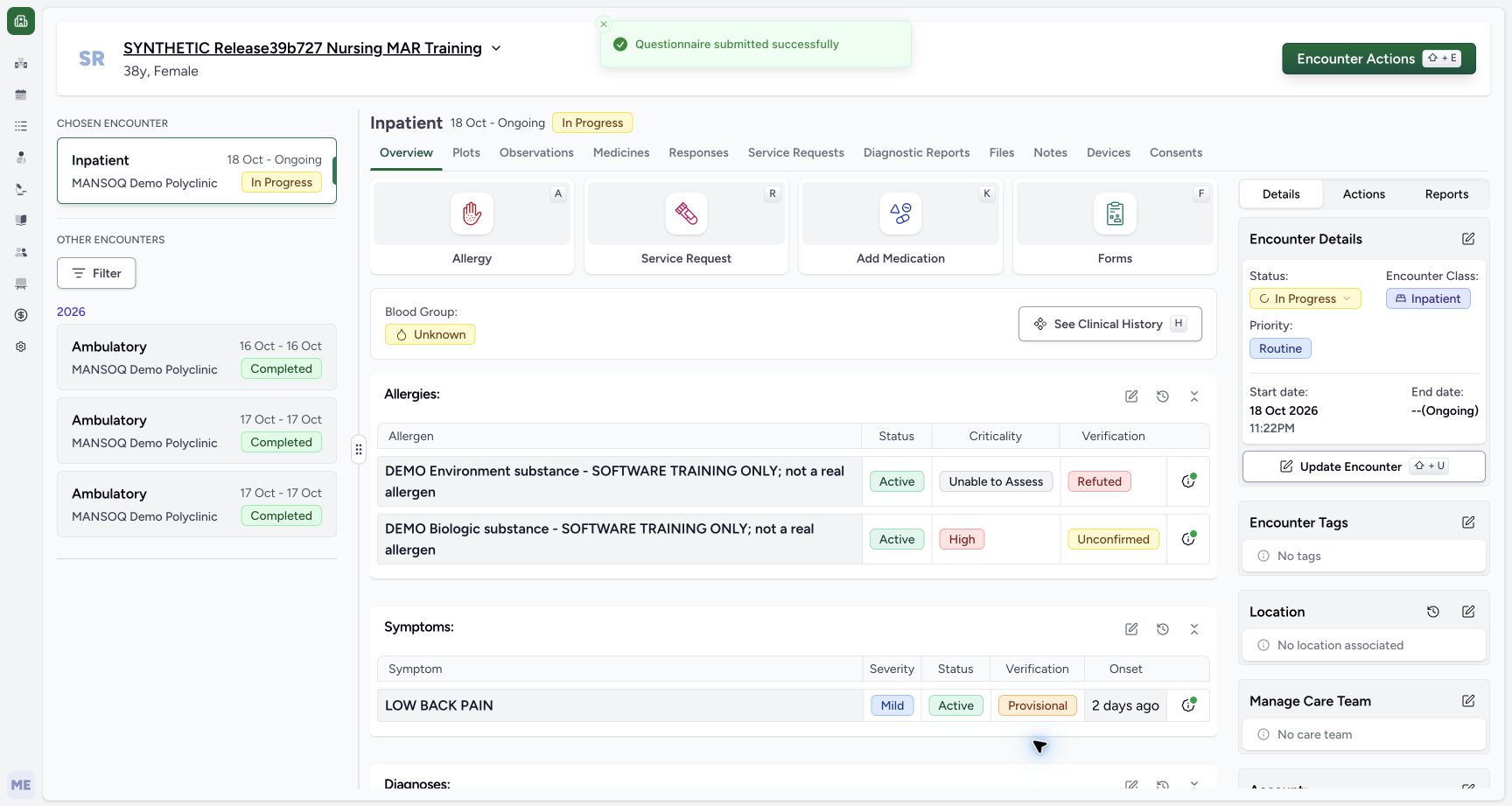Open the billing dollar icon in sidebar
This screenshot has height=806, width=1512.
click(x=21, y=315)
